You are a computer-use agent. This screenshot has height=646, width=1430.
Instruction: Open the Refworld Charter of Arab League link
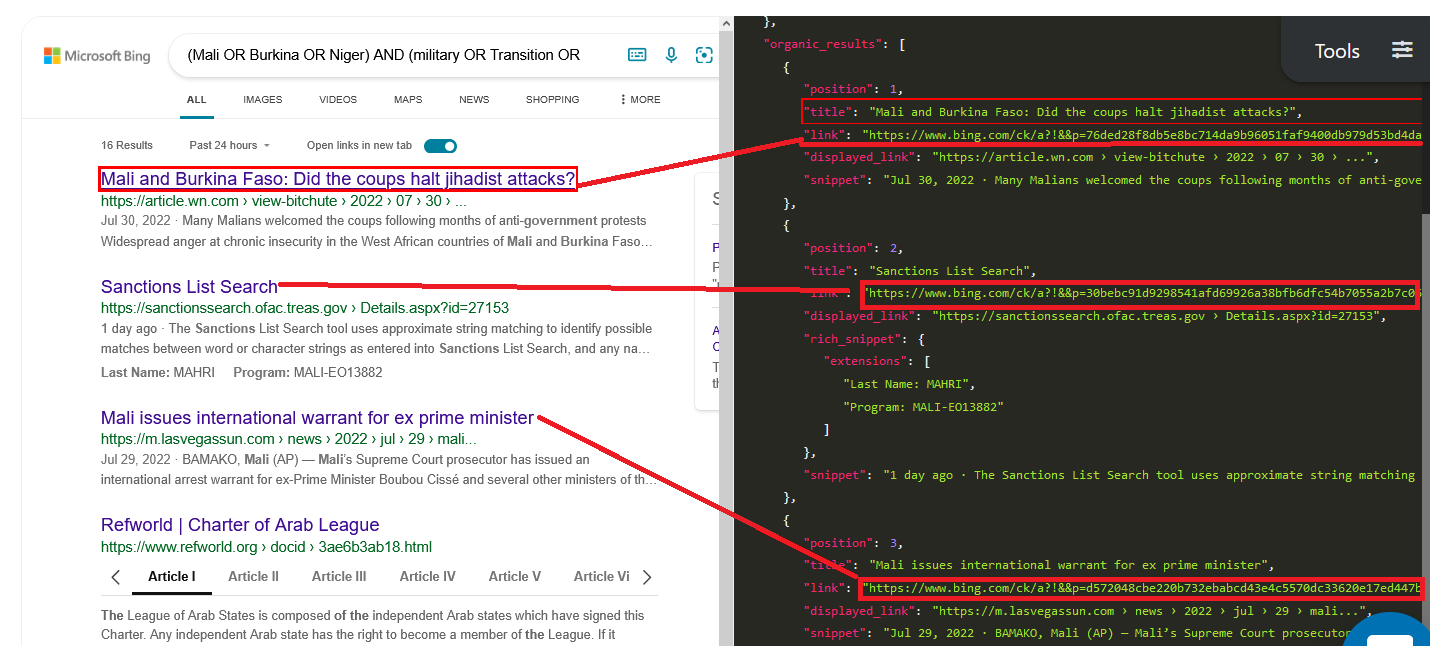tap(239, 524)
